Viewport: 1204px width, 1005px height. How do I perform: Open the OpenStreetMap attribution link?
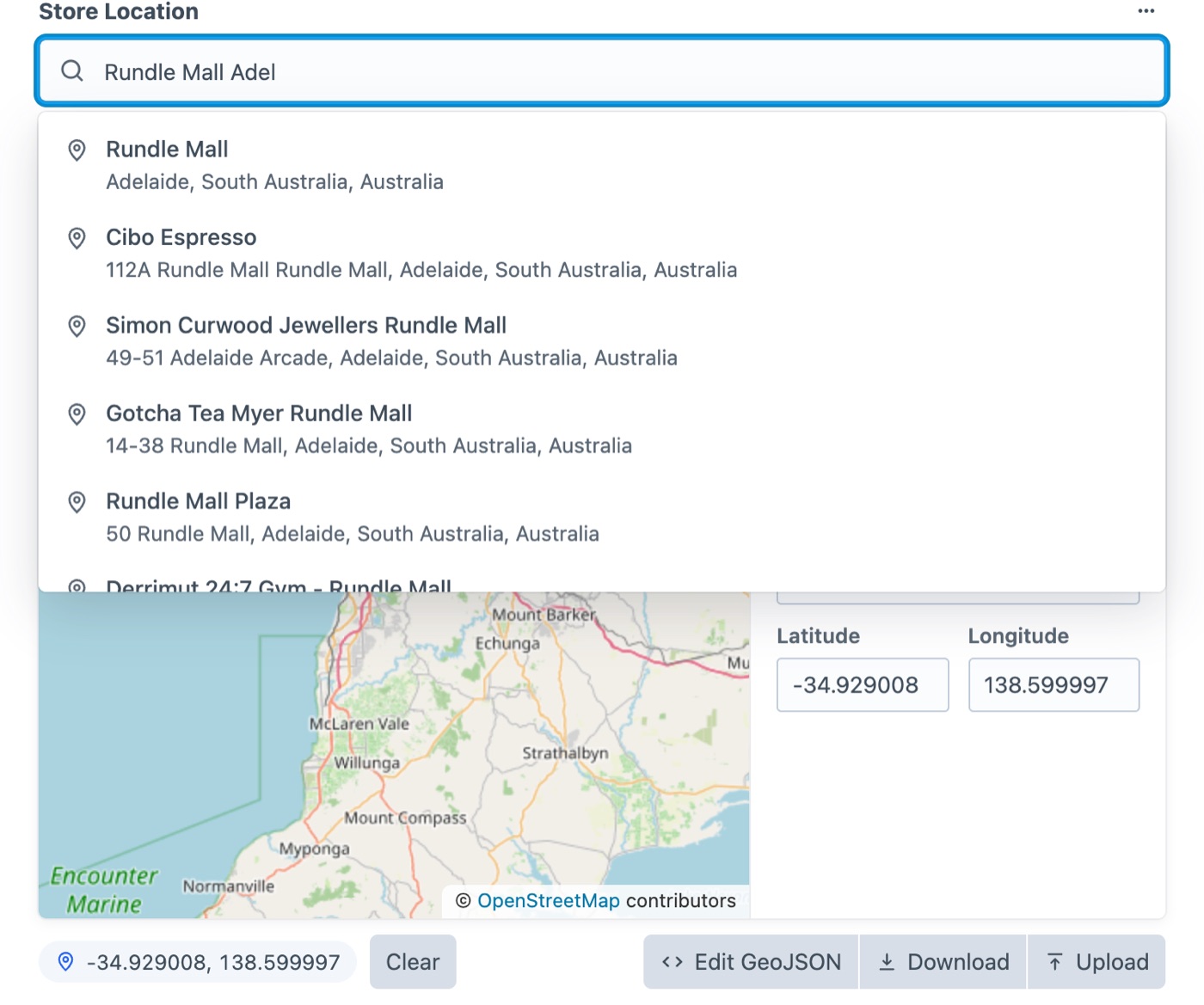549,900
